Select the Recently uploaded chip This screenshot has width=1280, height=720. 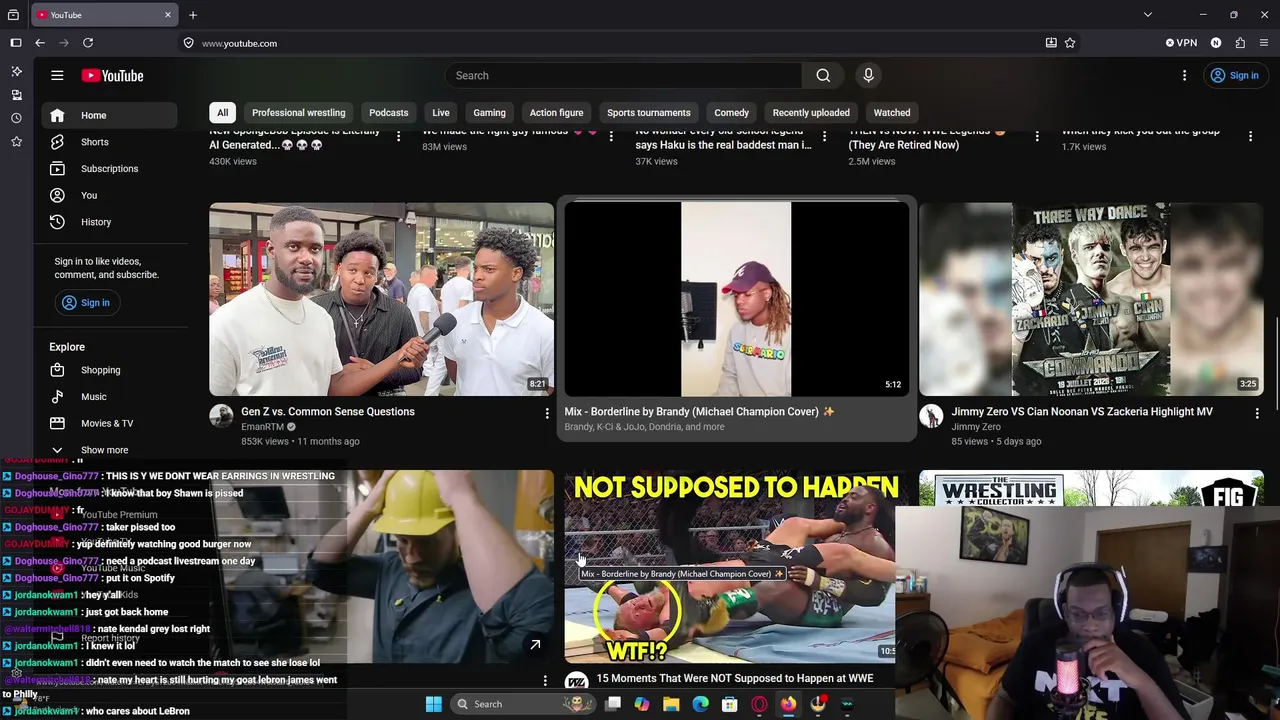tap(811, 113)
